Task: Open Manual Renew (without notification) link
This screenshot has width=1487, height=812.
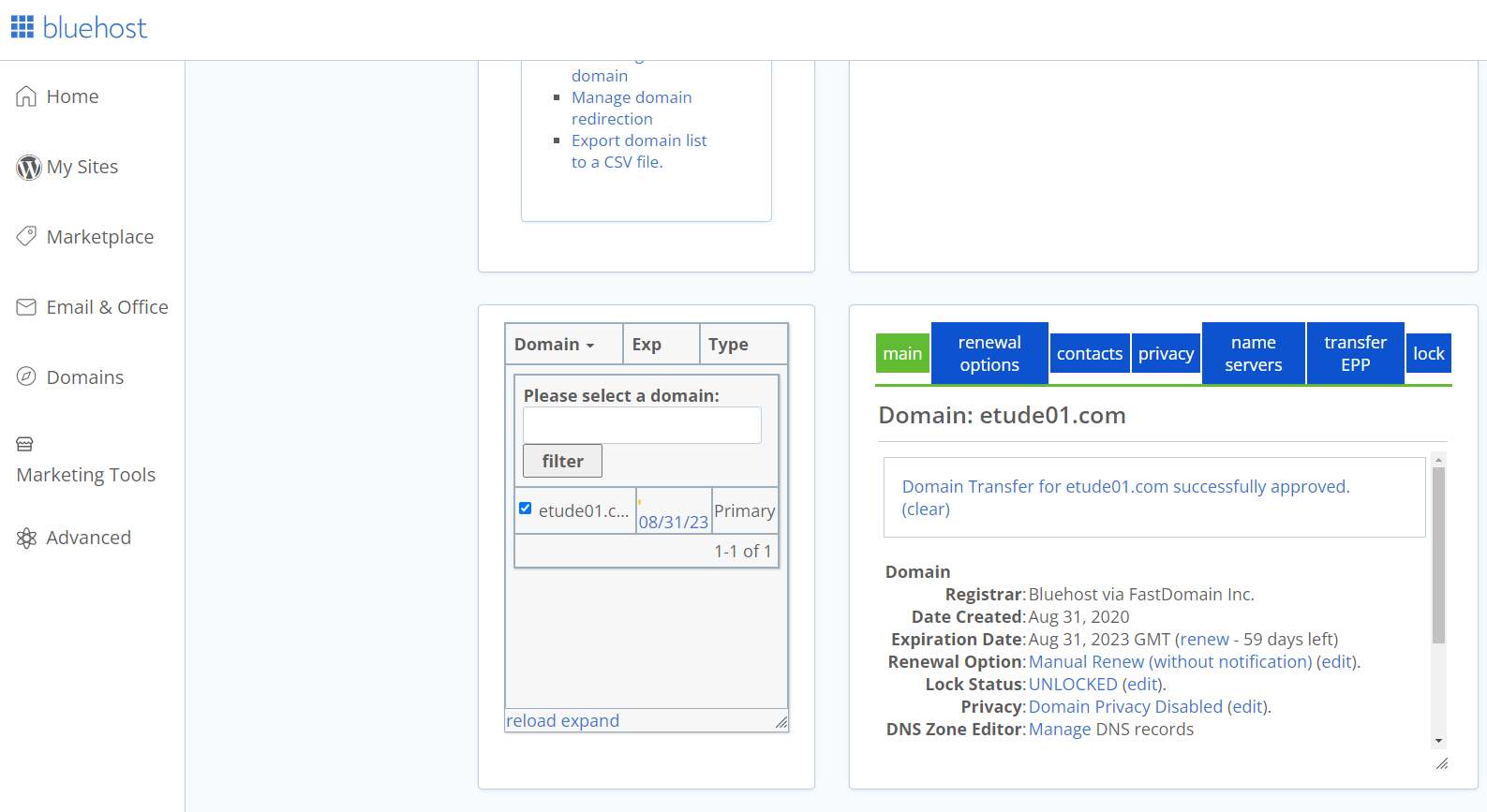Action: (1170, 661)
